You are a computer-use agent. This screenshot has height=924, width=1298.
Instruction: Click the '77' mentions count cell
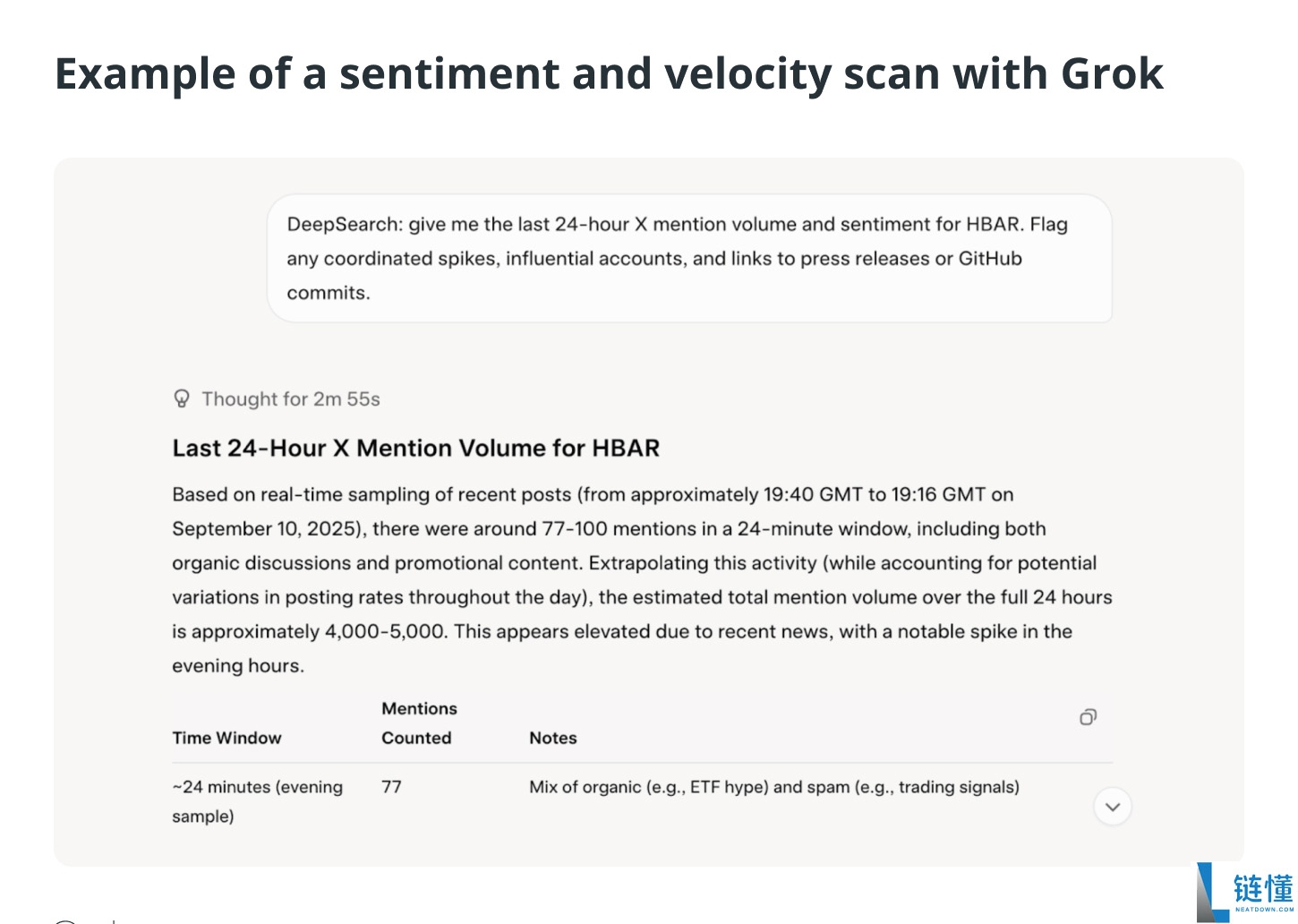click(x=391, y=787)
